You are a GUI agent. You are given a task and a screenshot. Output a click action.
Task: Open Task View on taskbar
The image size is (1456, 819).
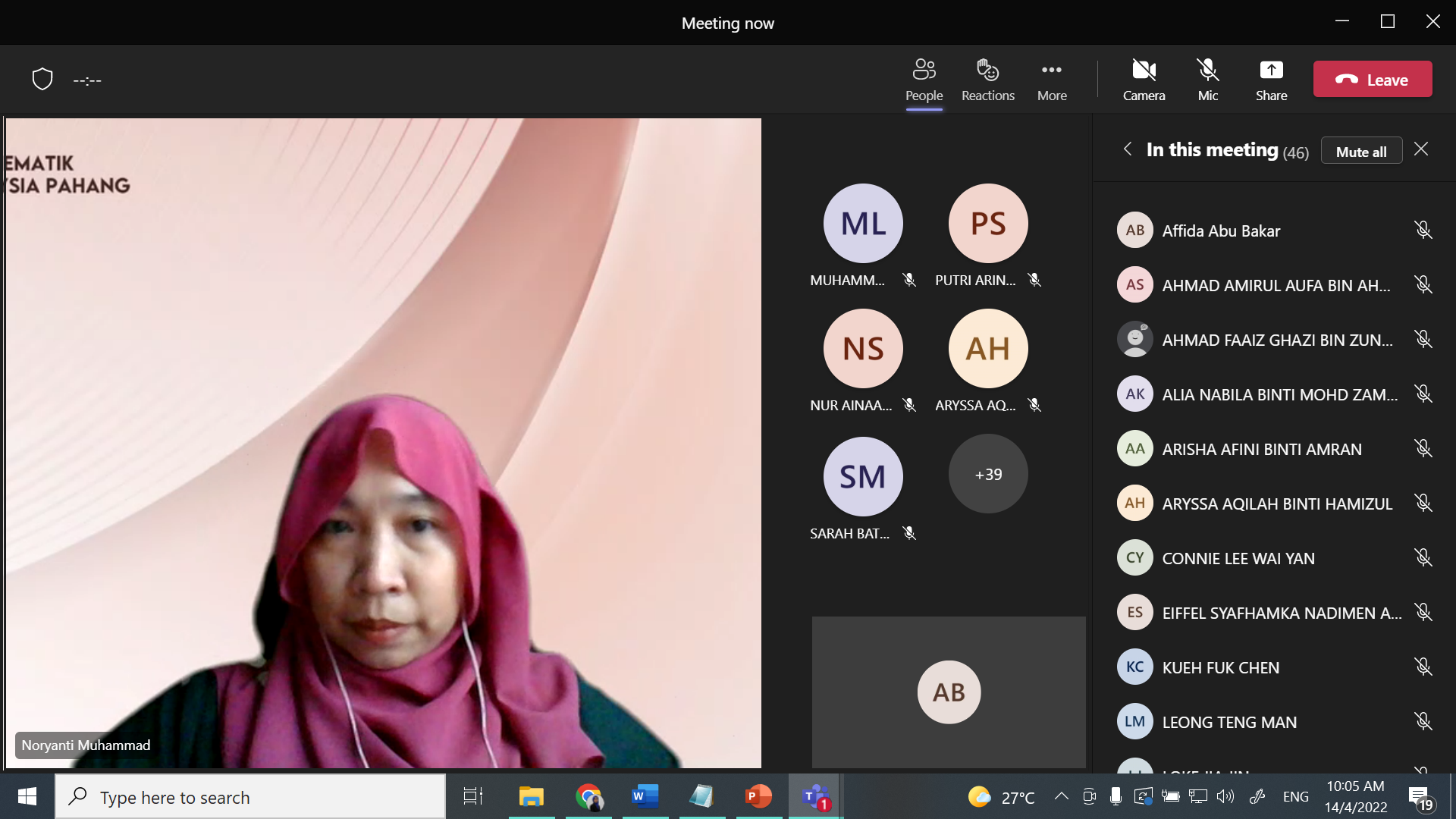click(472, 796)
